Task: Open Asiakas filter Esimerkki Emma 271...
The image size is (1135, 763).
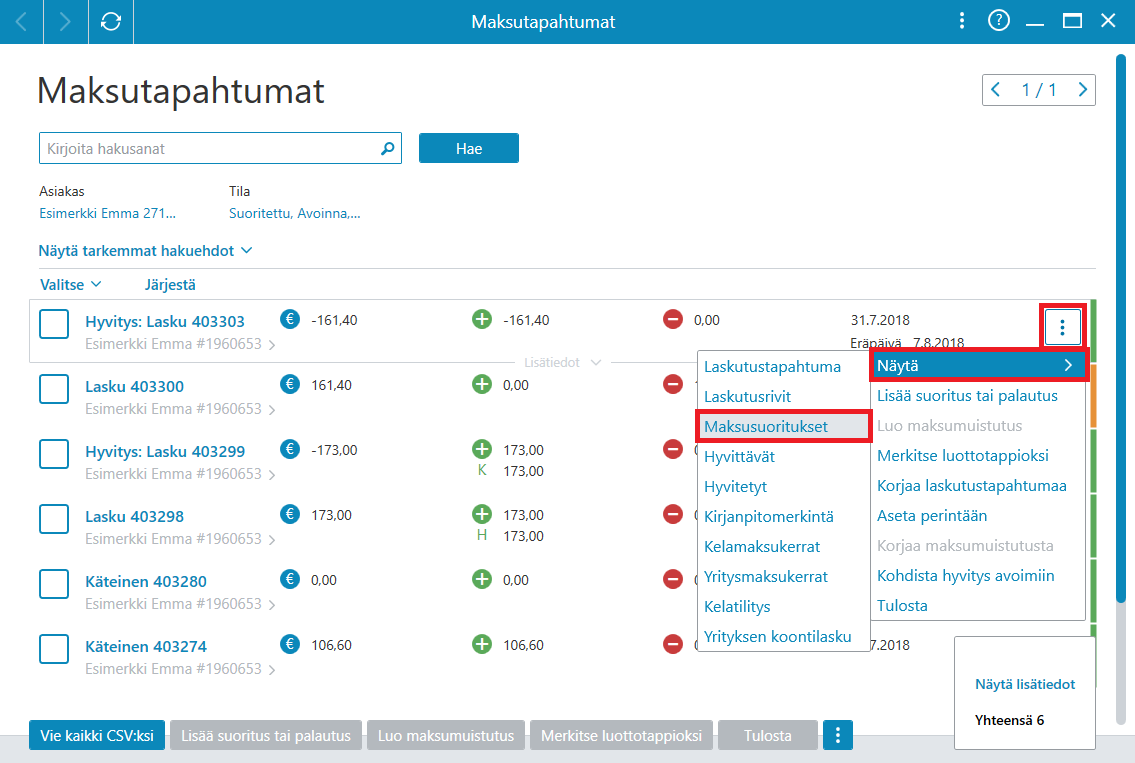Action: [107, 214]
